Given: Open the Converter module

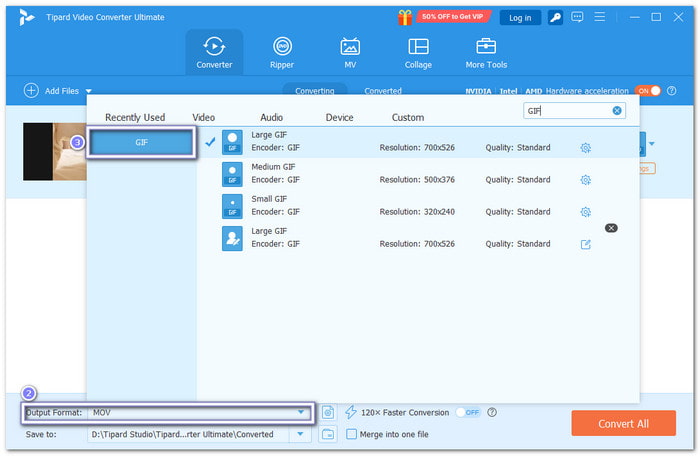Looking at the screenshot, I should click(214, 52).
